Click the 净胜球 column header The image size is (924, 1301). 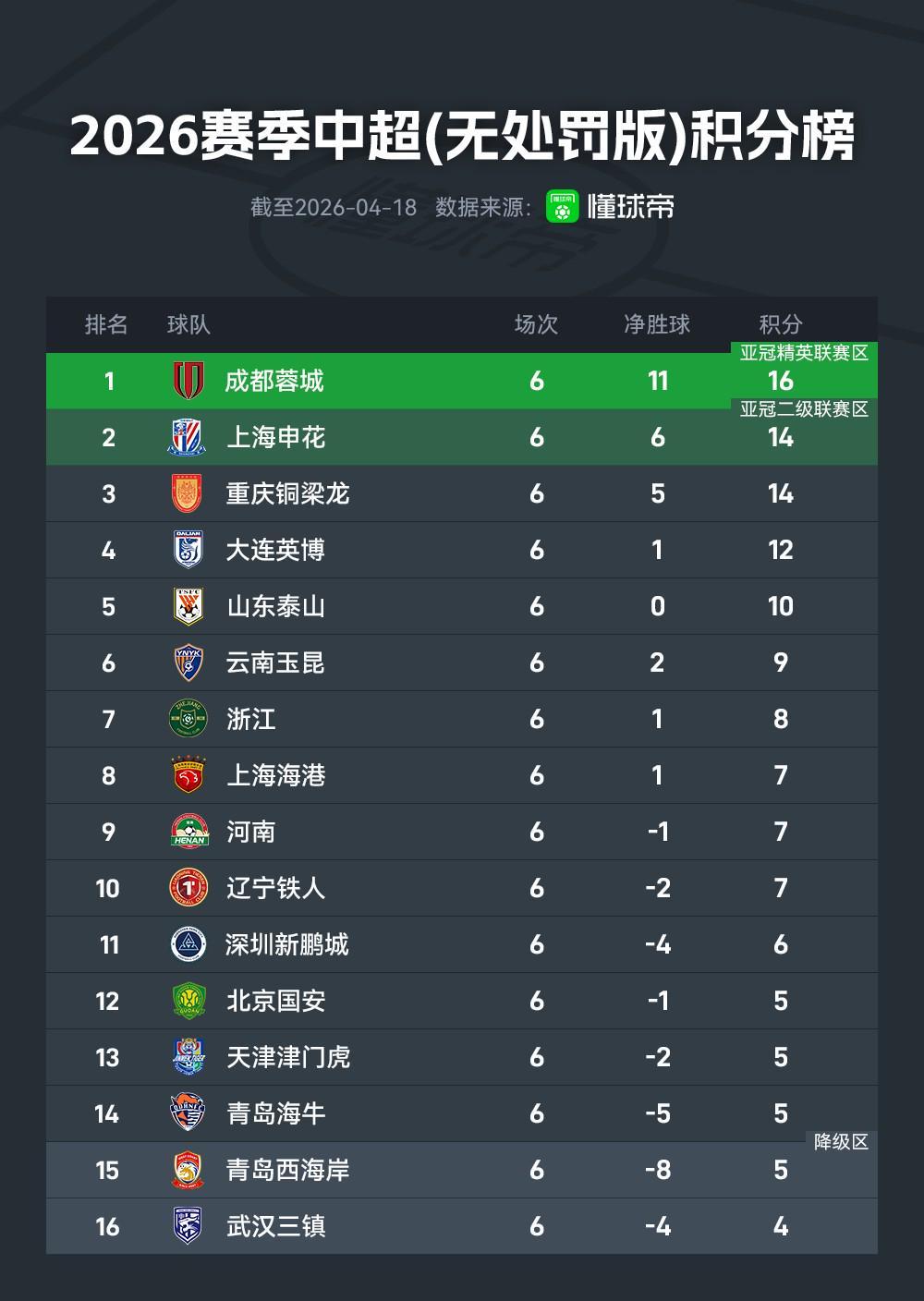(x=657, y=324)
